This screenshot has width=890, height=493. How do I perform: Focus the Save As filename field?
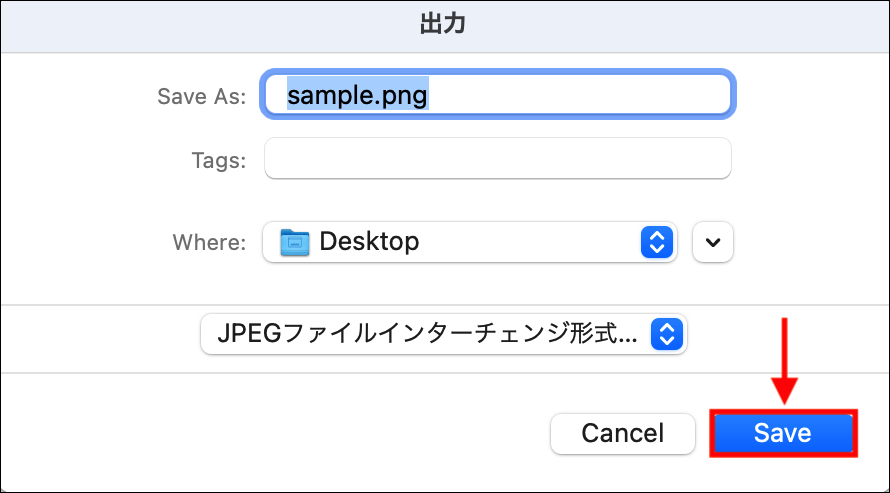[x=498, y=94]
